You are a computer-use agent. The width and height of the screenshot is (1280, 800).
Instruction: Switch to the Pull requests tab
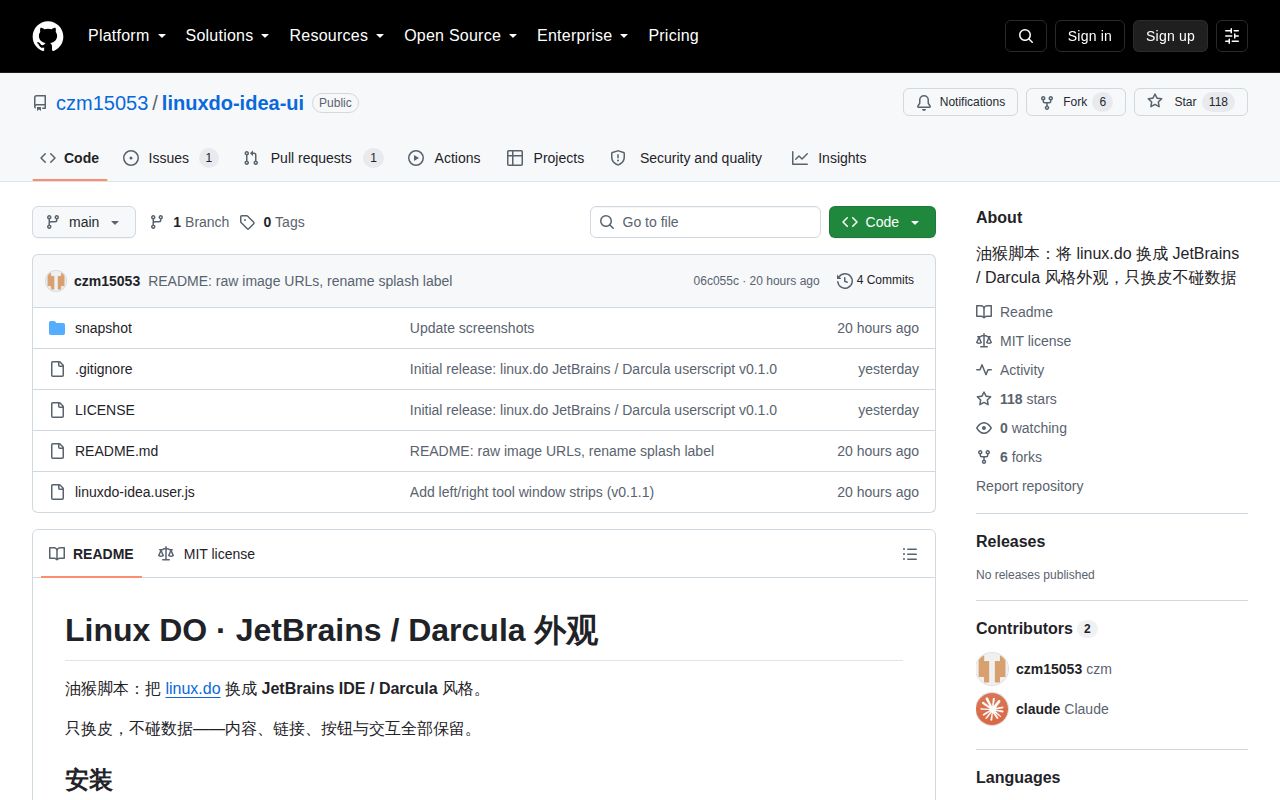[313, 158]
